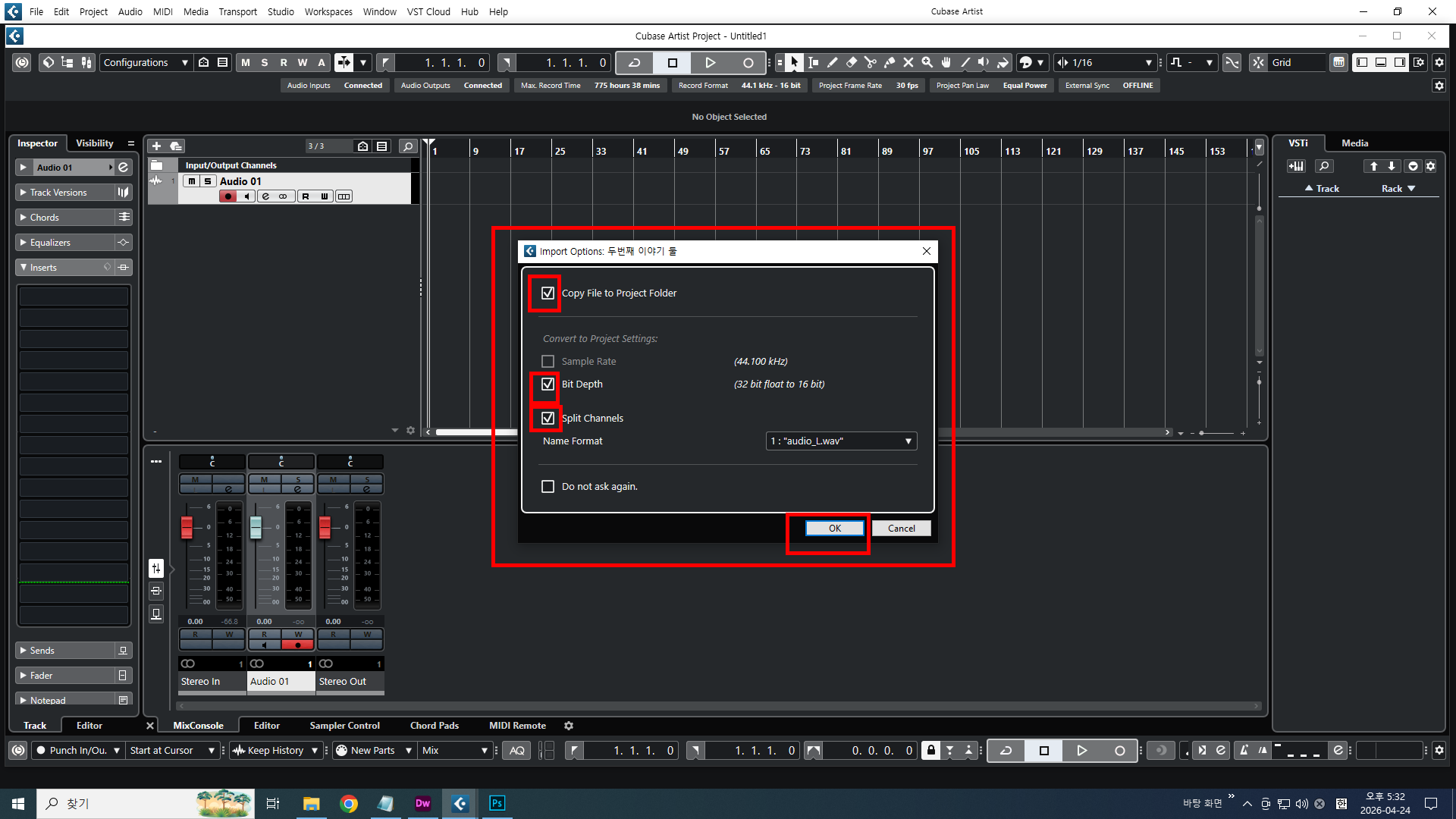Select the Comp hand tool

coord(946,63)
